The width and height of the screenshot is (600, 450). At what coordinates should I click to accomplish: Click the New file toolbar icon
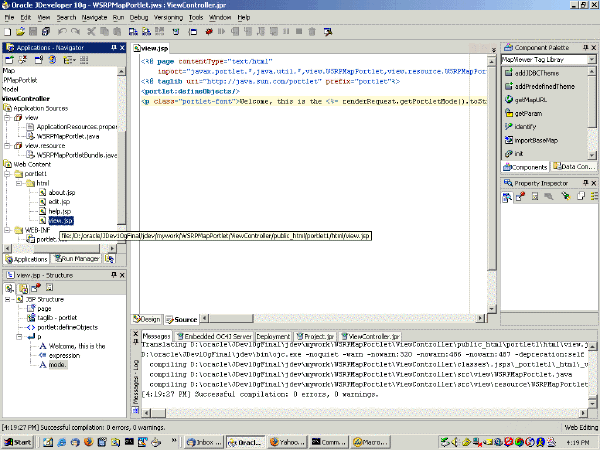[8, 32]
